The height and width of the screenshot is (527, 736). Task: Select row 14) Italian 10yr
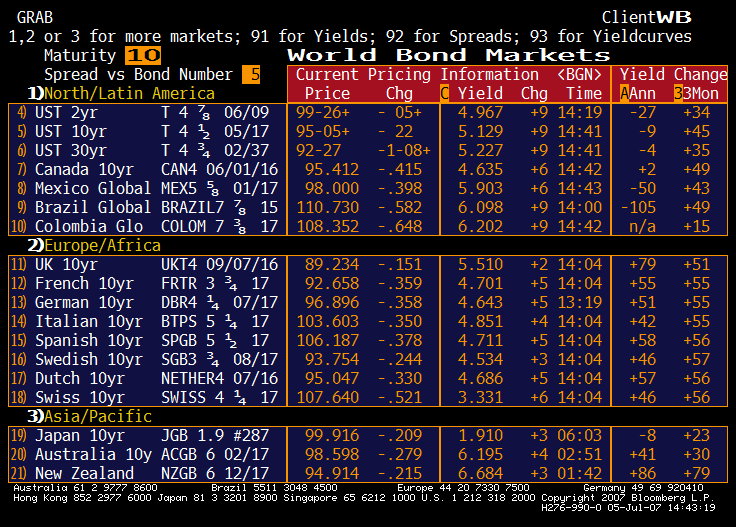pyautogui.click(x=368, y=321)
